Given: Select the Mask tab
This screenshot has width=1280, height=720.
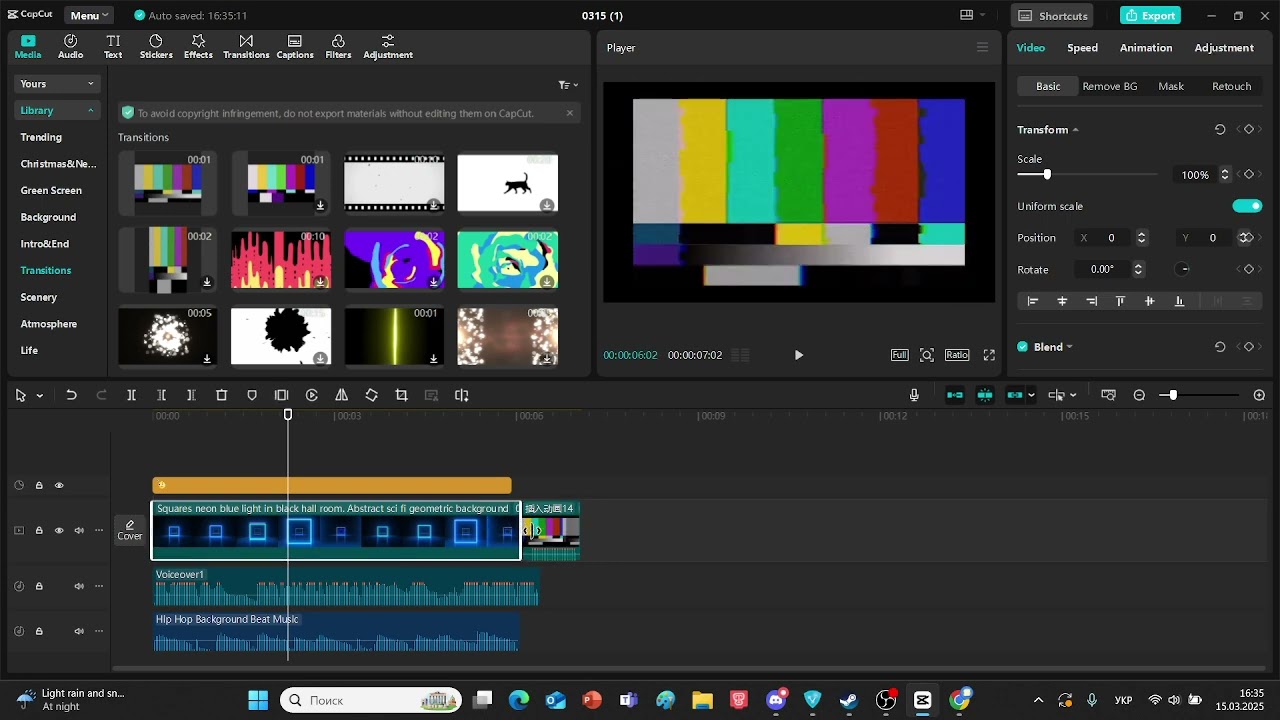Looking at the screenshot, I should (x=1171, y=86).
